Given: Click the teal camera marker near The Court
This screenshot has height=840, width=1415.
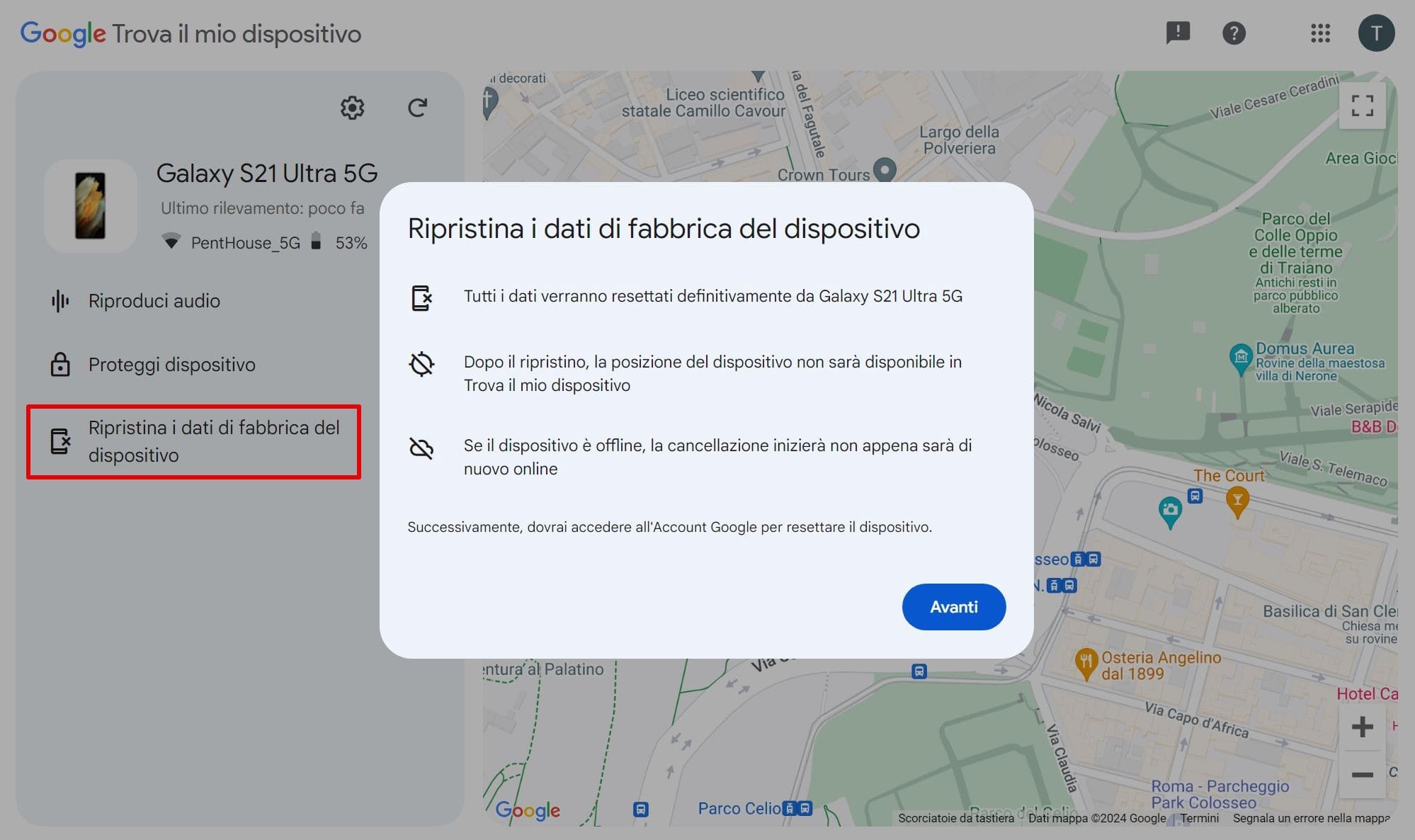Looking at the screenshot, I should click(1170, 511).
